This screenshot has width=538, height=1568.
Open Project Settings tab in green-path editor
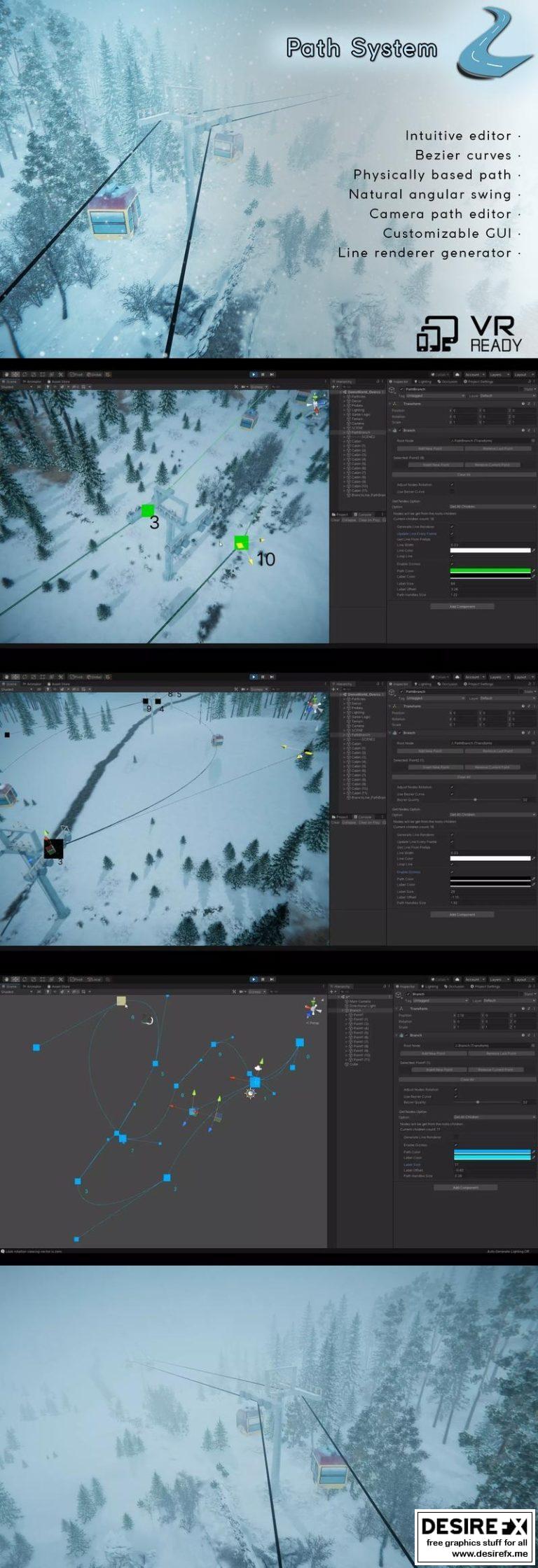478,381
